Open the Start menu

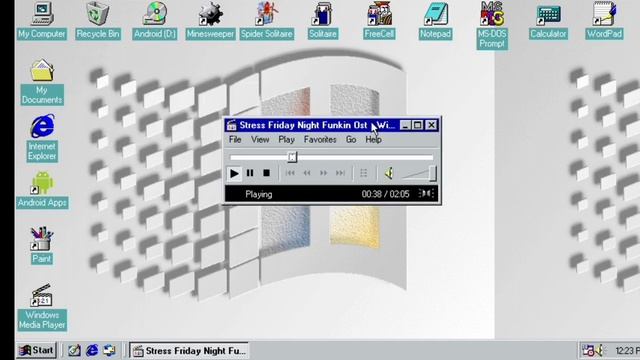coord(36,350)
